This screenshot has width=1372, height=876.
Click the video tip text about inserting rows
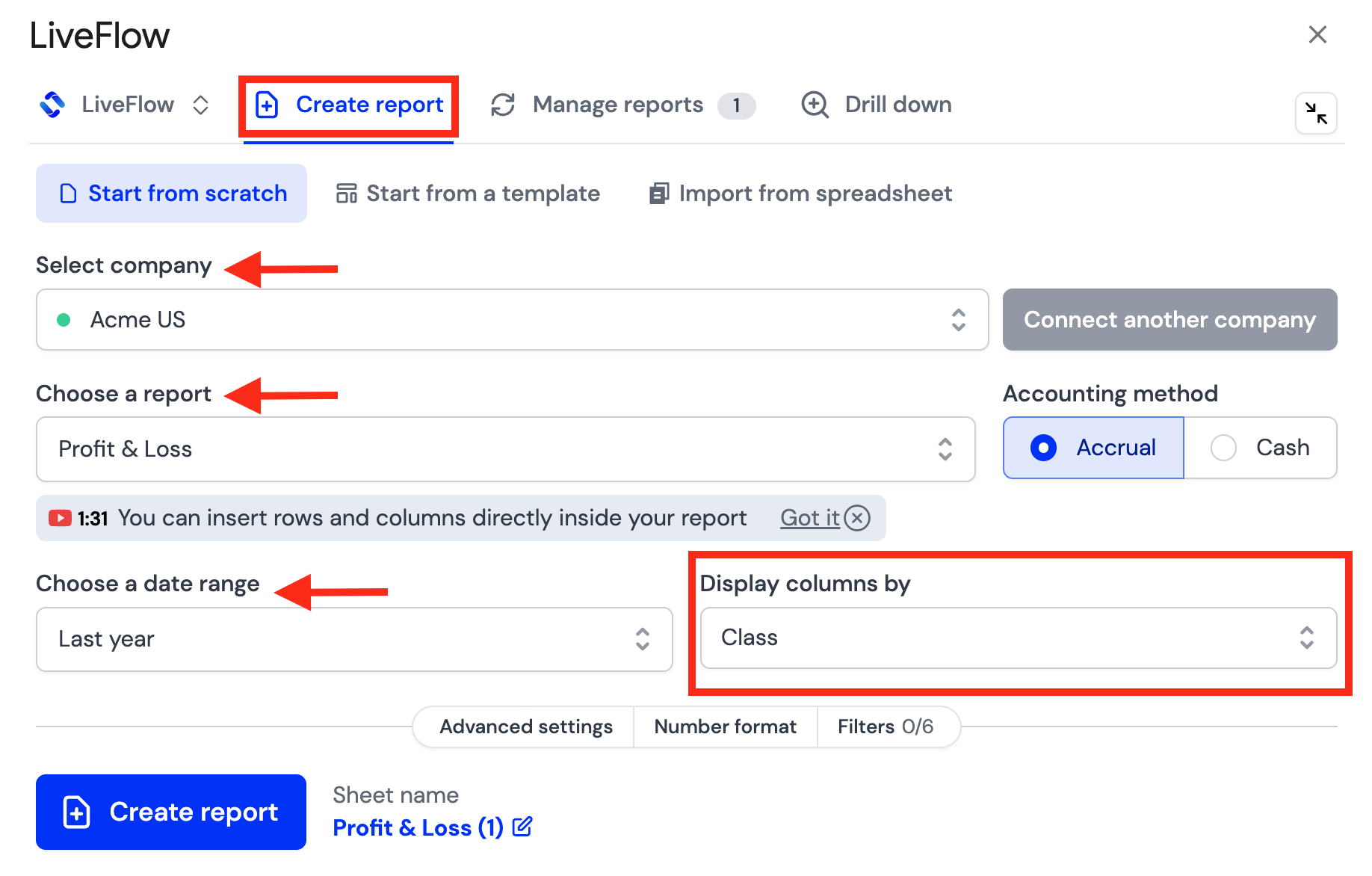pos(433,518)
